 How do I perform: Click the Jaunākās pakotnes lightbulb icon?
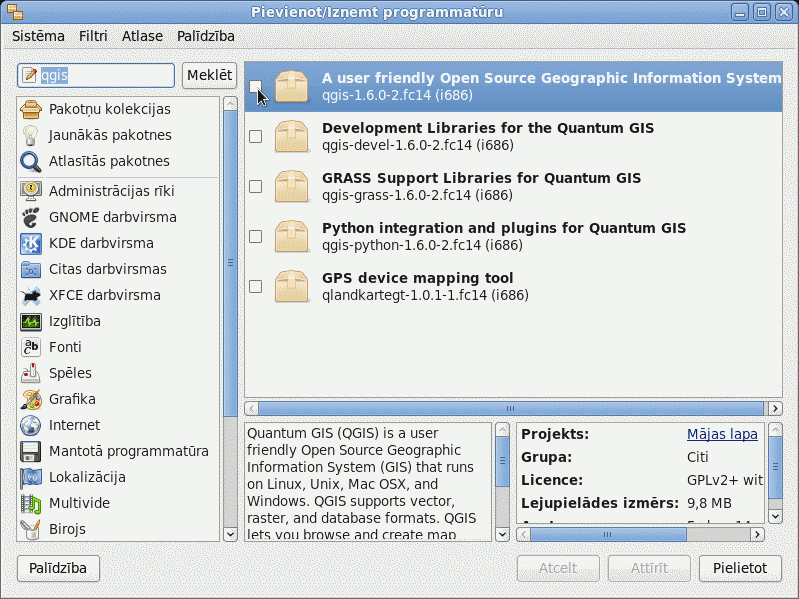(x=31, y=135)
